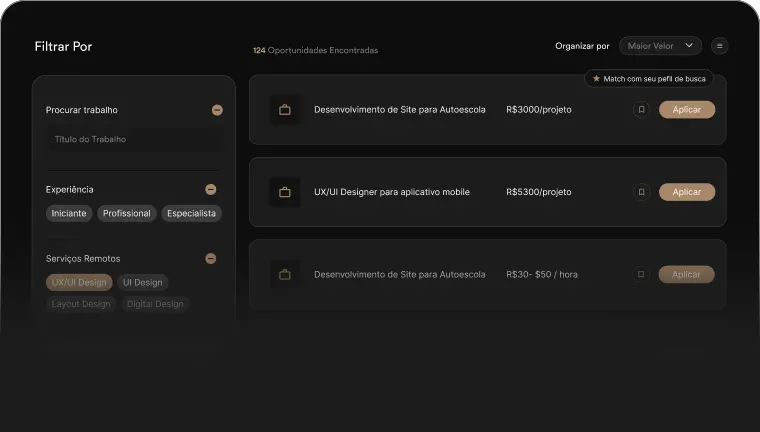
Task: Focus the Título do Trabalho search field
Action: click(133, 140)
